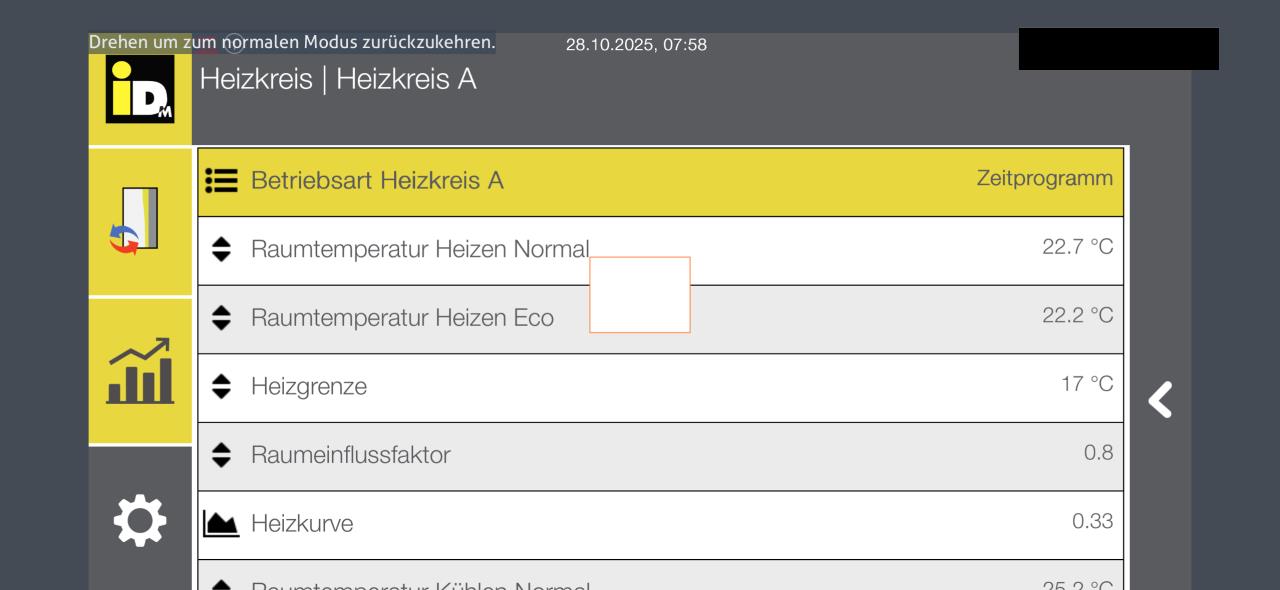
Task: Click the up-down arrows beside Raumtemperatur Heizen Normal
Action: (x=221, y=249)
